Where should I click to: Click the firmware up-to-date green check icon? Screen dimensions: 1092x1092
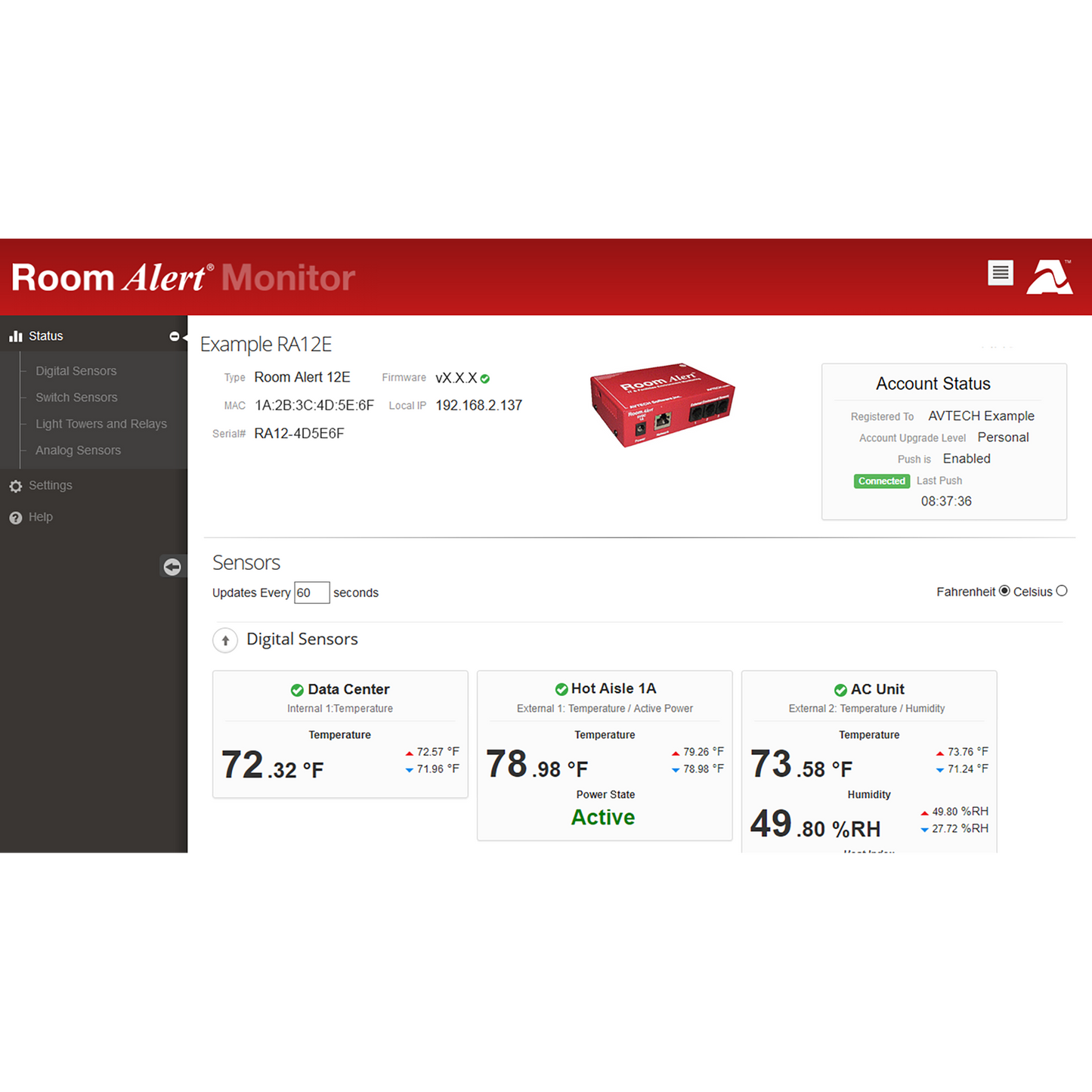(x=485, y=379)
